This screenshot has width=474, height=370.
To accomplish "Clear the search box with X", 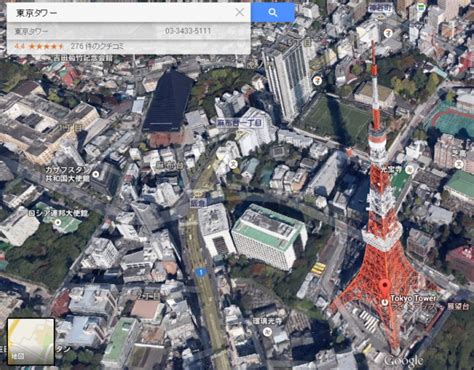I will (239, 12).
